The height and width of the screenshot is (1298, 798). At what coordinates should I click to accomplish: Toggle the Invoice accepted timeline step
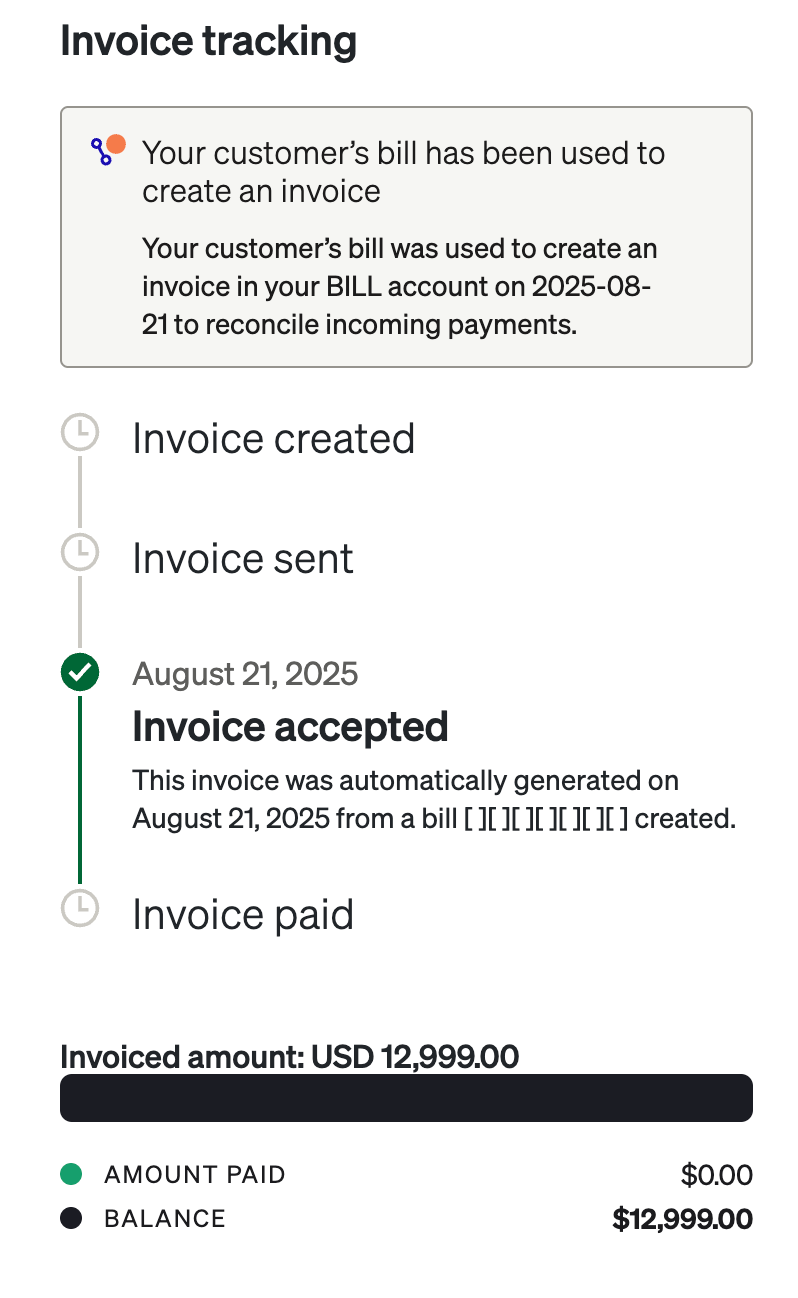(292, 727)
